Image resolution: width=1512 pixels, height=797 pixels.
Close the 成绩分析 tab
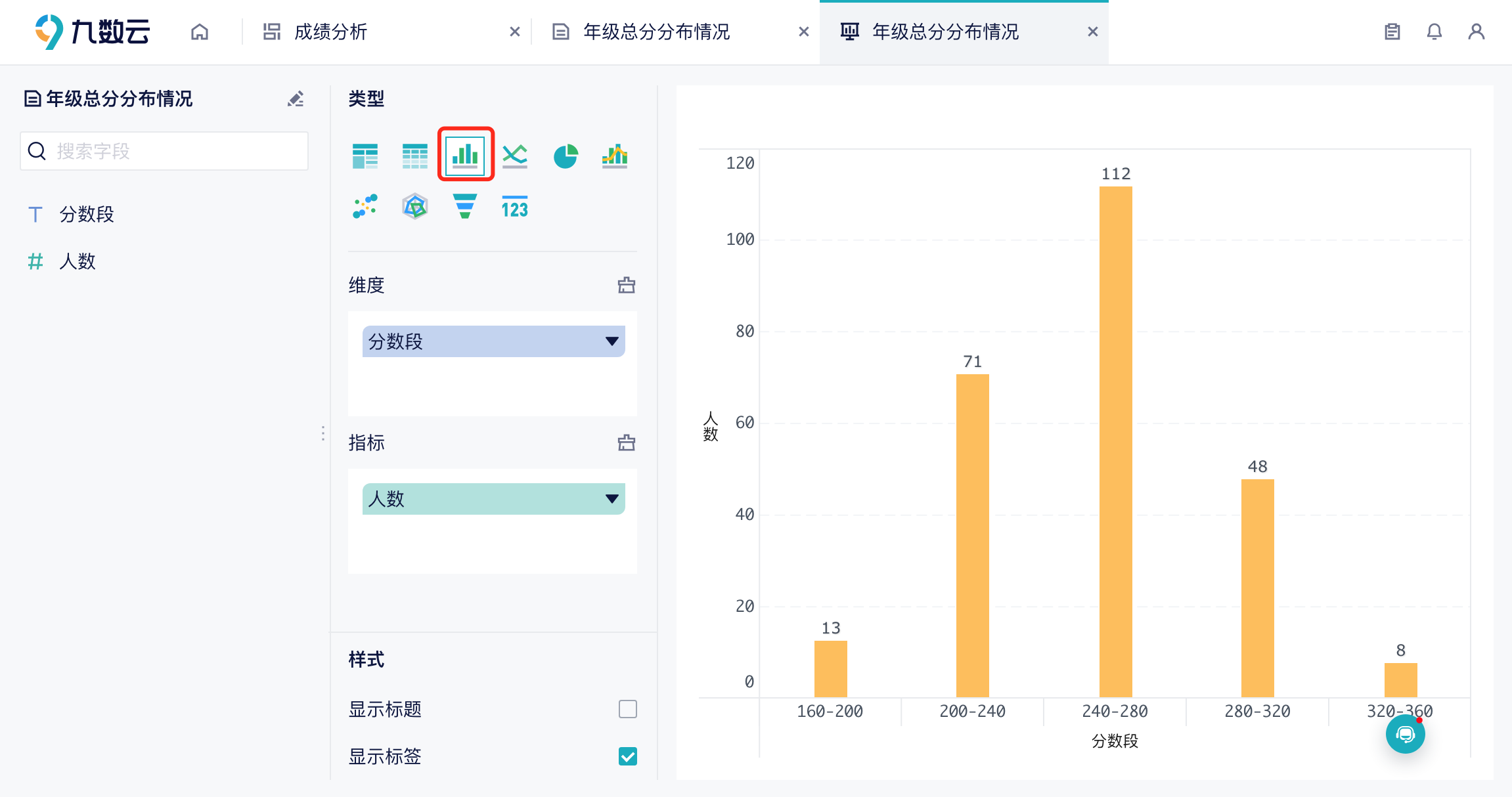[515, 32]
